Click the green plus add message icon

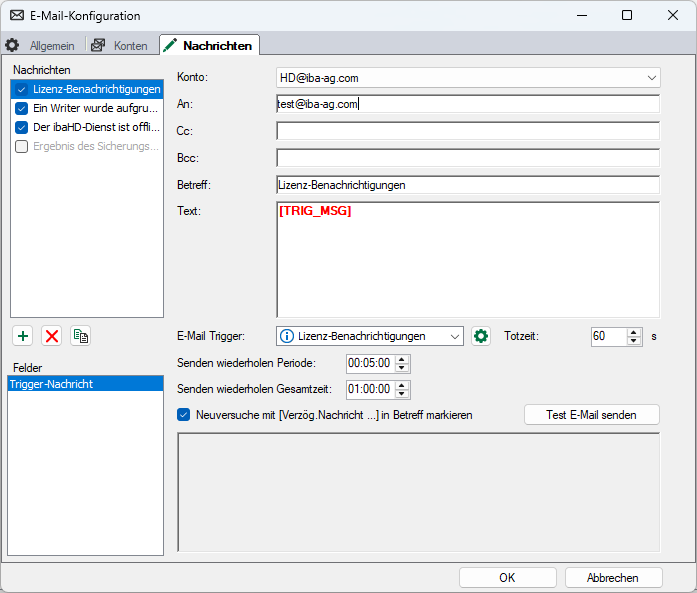click(23, 336)
